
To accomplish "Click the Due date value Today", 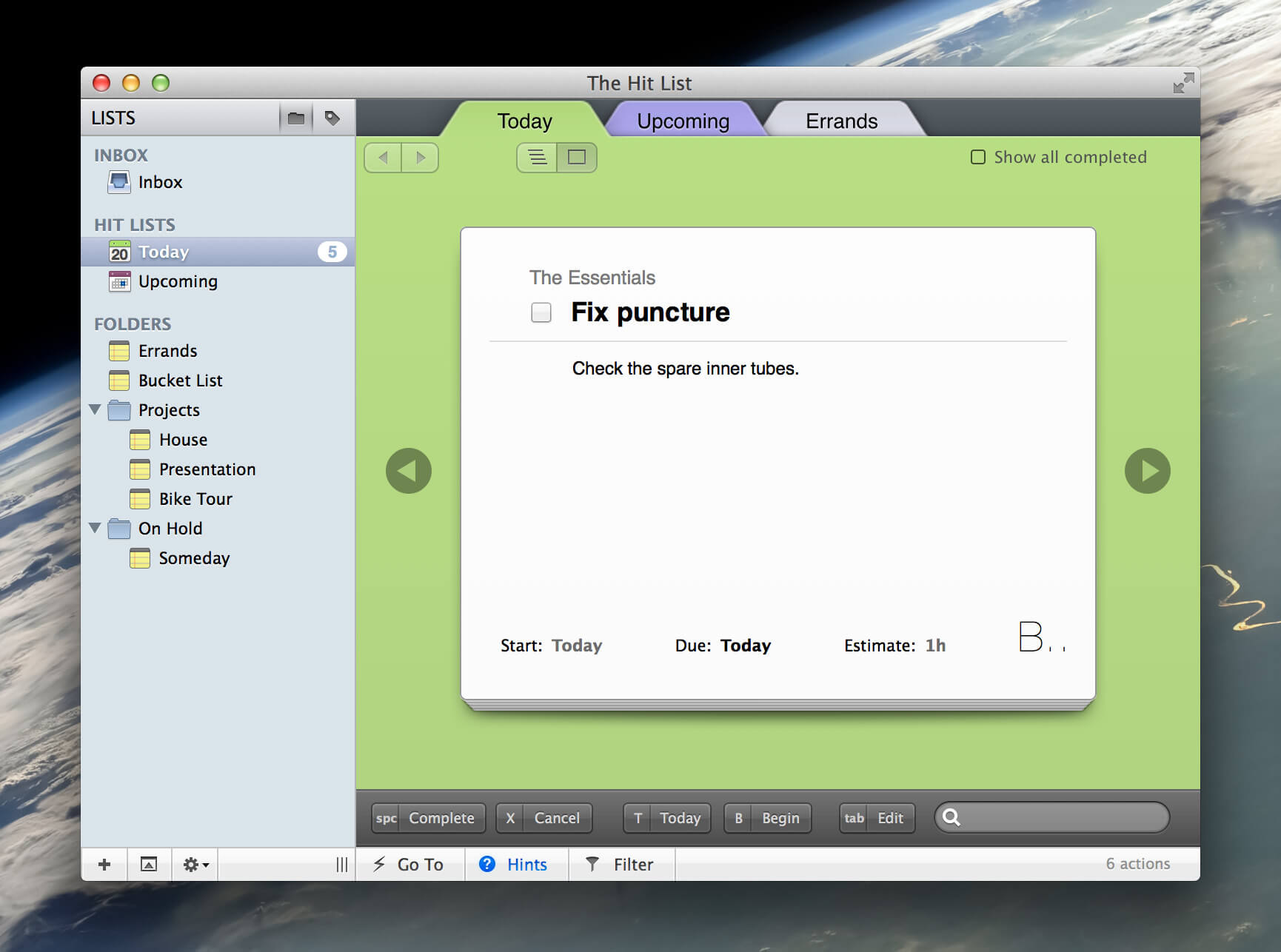I will click(746, 646).
